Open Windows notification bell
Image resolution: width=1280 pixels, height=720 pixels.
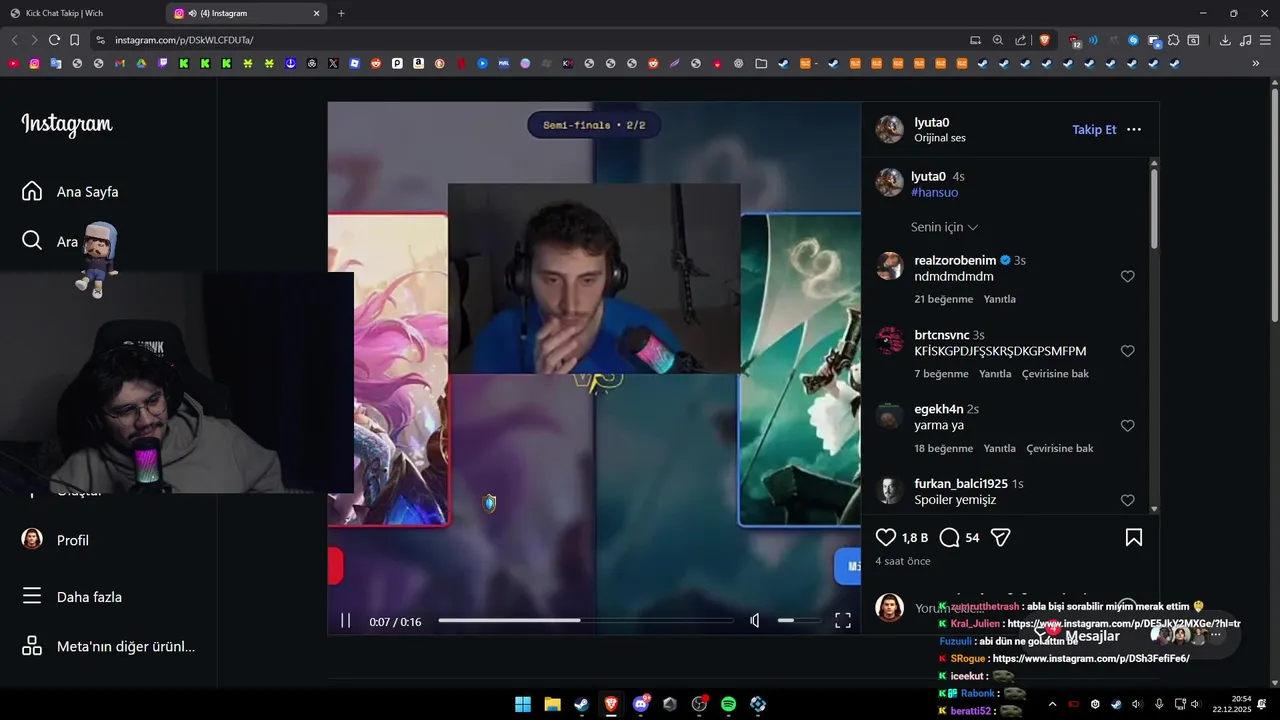[1262, 704]
